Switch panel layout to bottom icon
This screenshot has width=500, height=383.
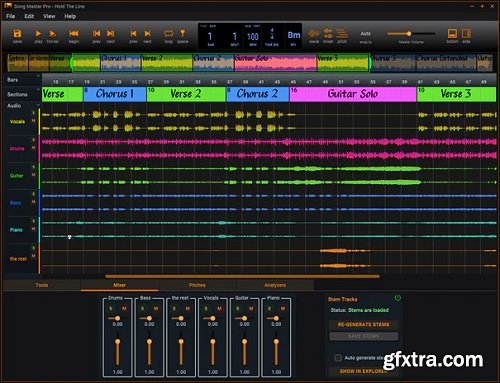452,34
